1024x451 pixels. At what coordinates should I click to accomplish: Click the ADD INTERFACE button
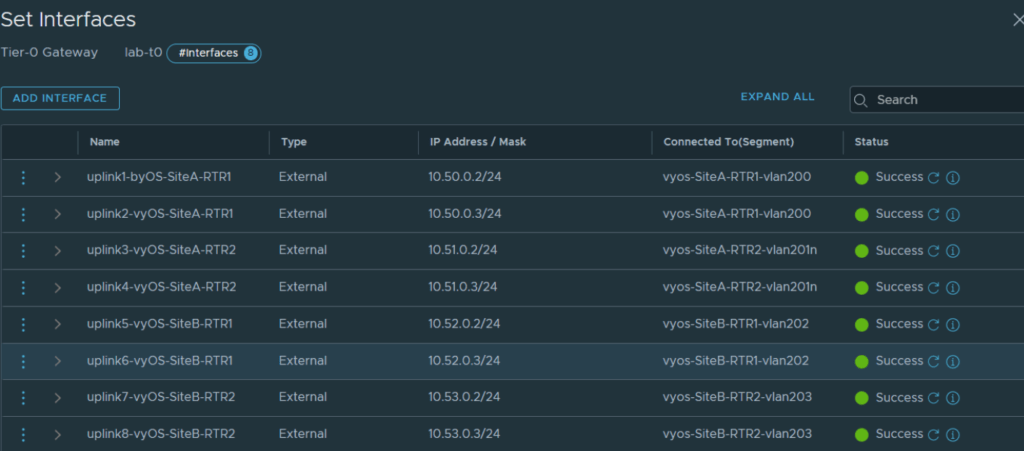(60, 98)
